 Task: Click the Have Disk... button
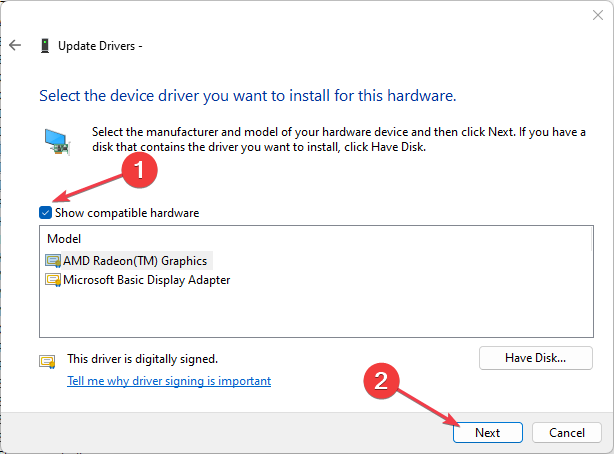click(x=535, y=357)
